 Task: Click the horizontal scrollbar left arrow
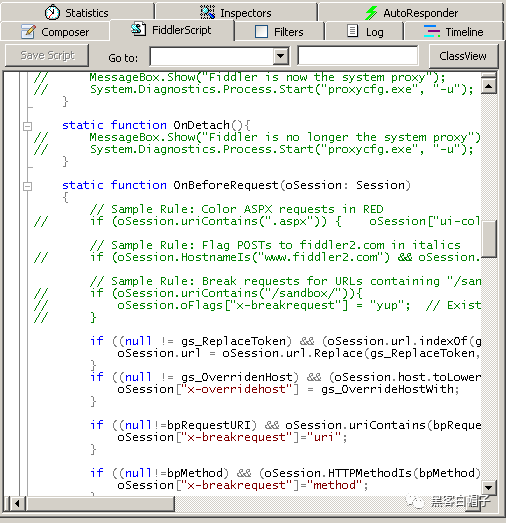(x=17, y=503)
